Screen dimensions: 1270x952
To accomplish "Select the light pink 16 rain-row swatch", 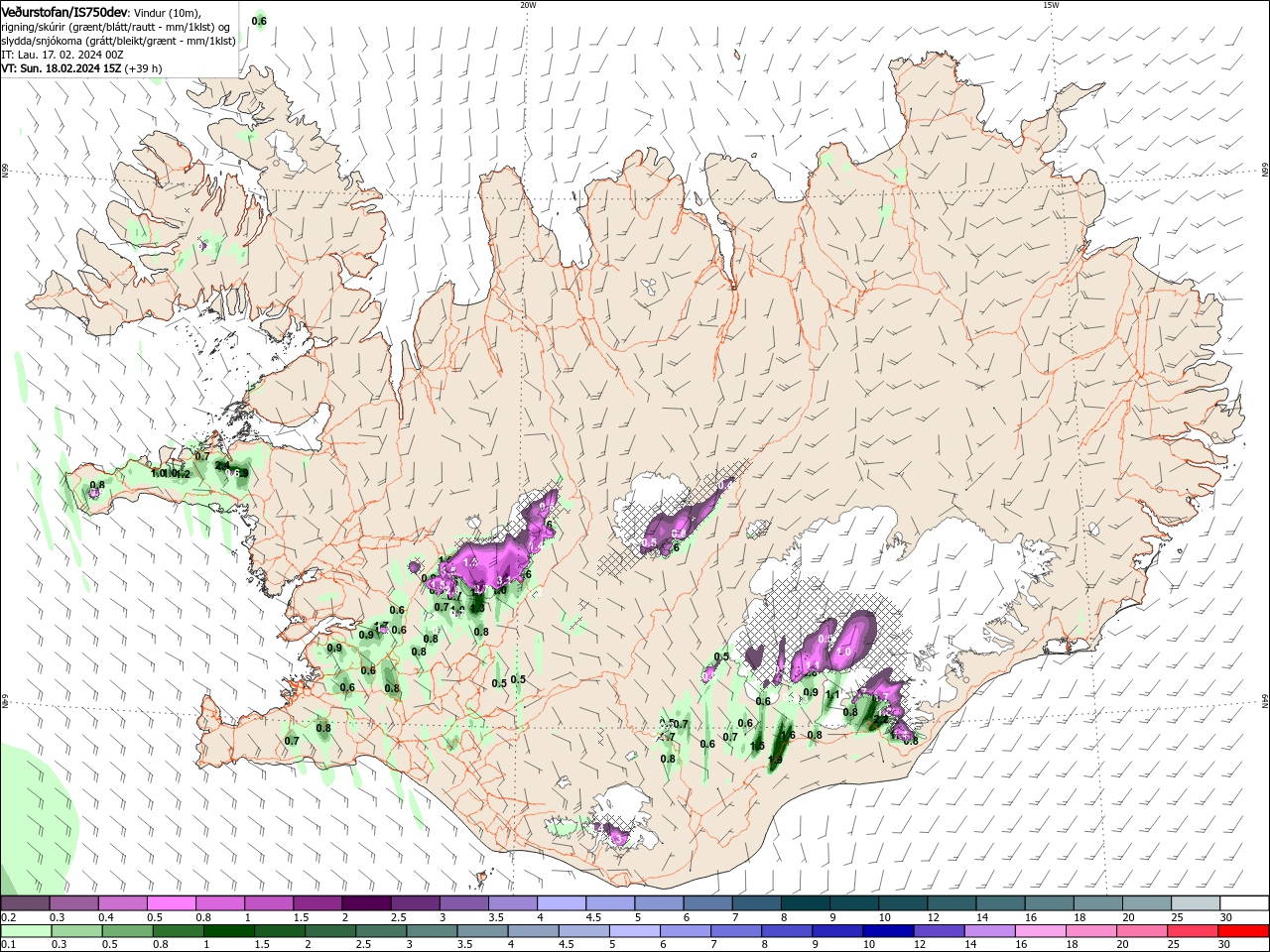I will [x=1042, y=931].
